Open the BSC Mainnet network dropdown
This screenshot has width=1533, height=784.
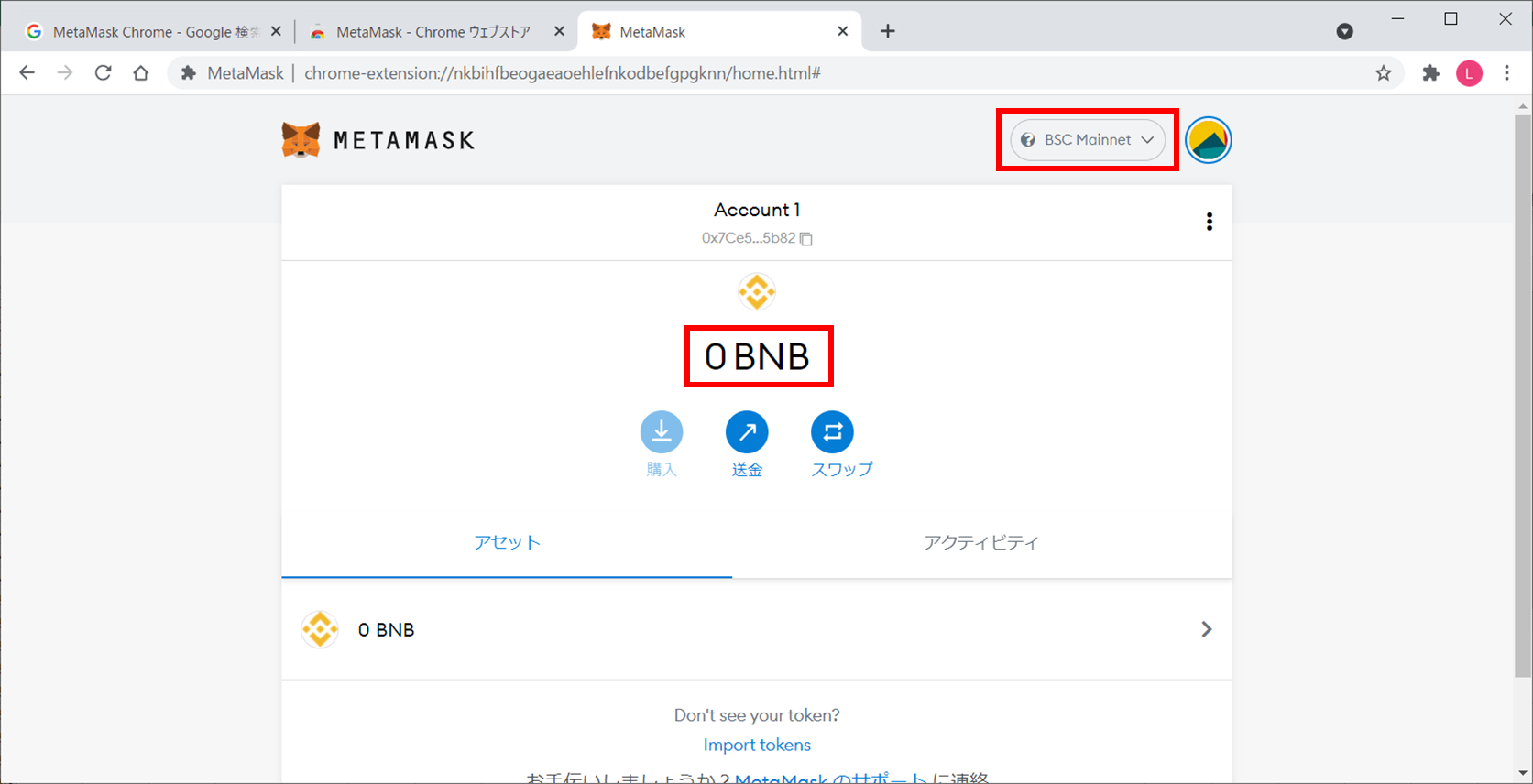[1088, 140]
